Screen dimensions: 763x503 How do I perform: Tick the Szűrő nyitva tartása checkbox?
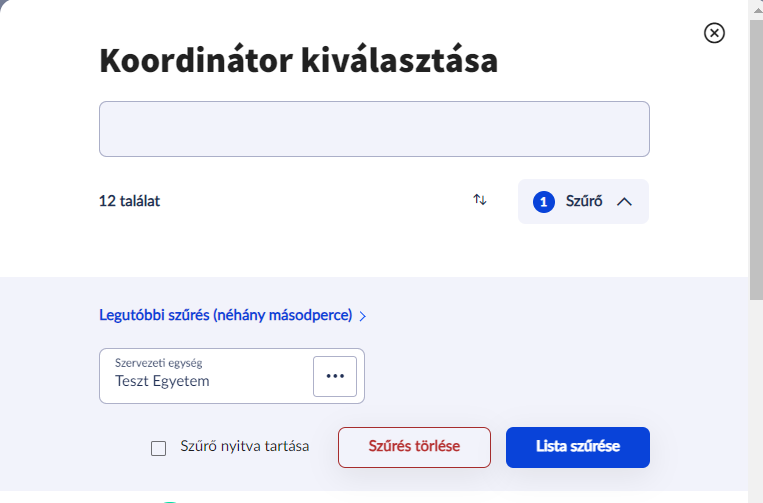tap(158, 448)
